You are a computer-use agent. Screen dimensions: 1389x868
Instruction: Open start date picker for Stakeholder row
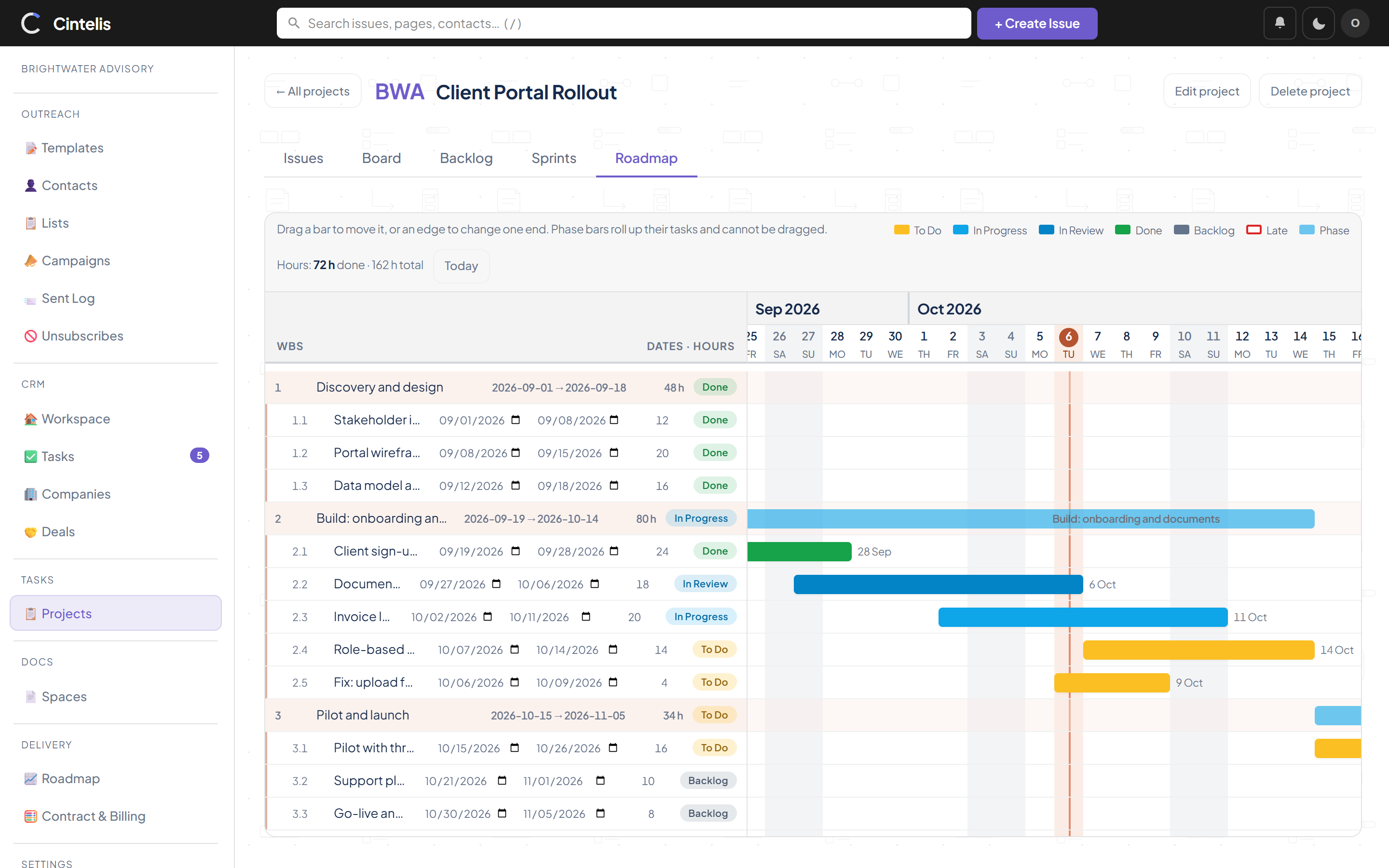(x=516, y=420)
